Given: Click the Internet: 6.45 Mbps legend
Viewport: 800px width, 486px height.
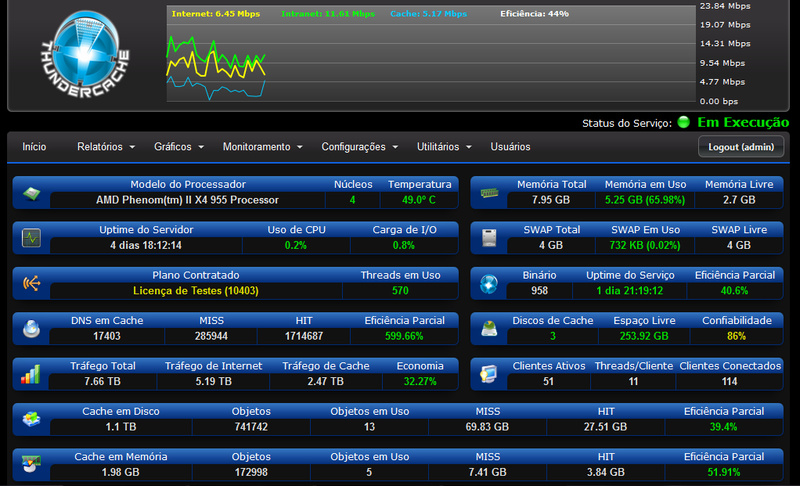Looking at the screenshot, I should [x=216, y=14].
